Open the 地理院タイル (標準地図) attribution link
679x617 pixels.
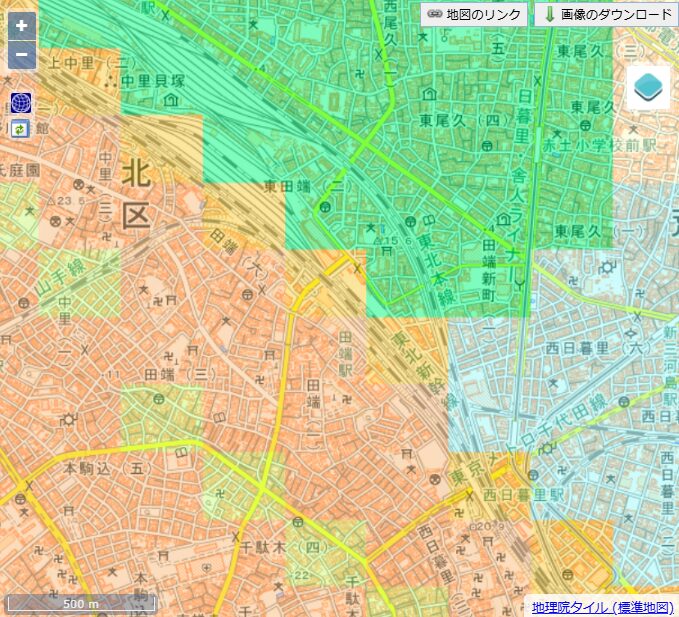(602, 607)
